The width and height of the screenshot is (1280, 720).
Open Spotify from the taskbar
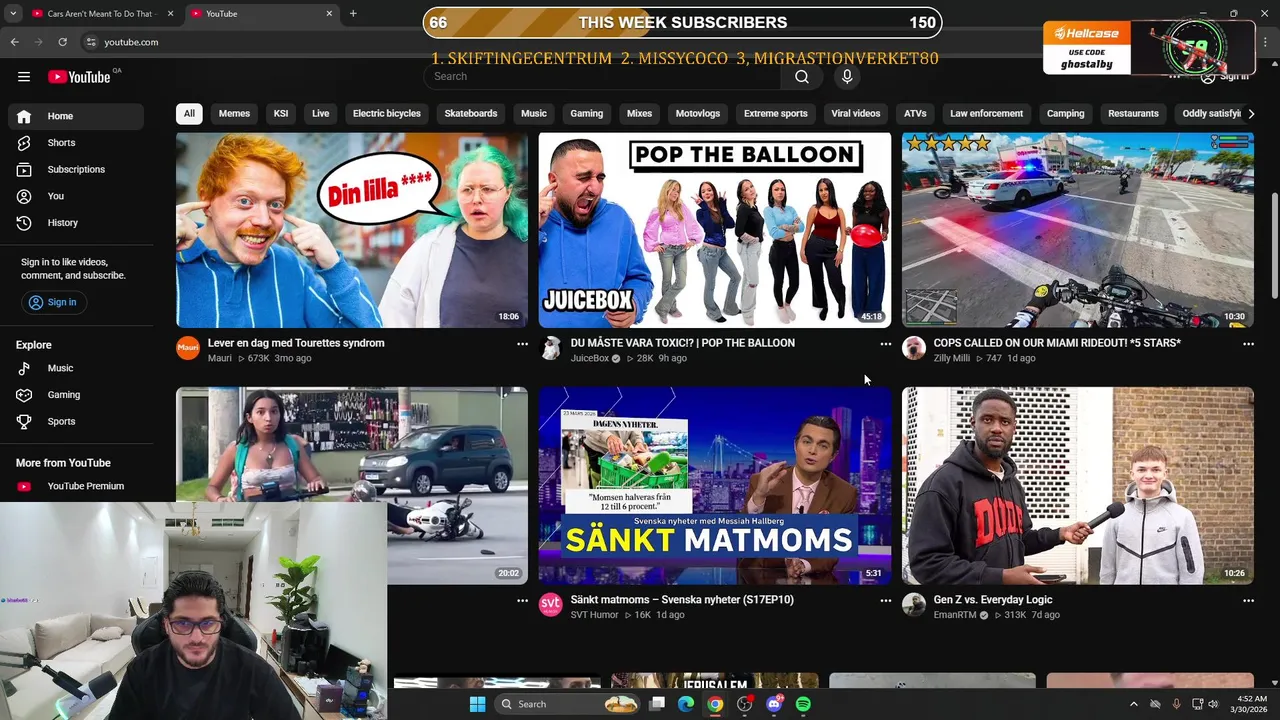pyautogui.click(x=804, y=704)
